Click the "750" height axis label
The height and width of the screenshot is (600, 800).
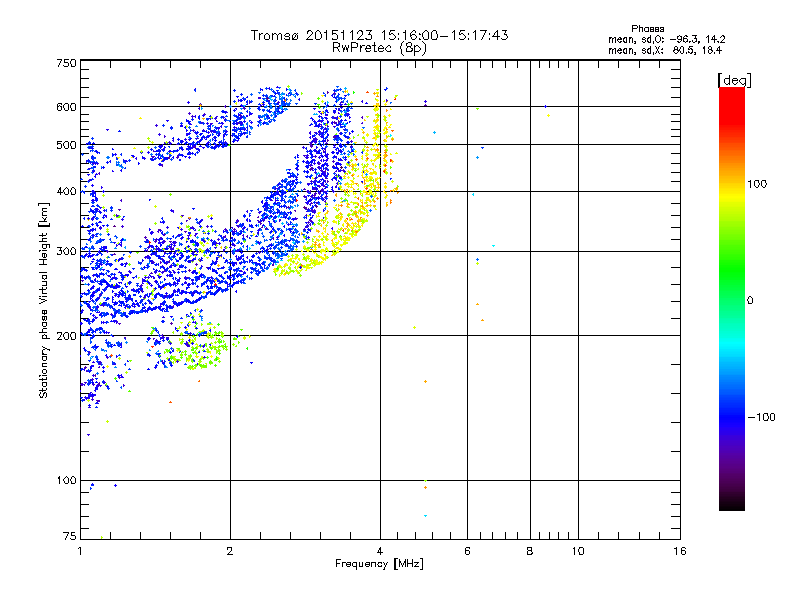pos(66,63)
